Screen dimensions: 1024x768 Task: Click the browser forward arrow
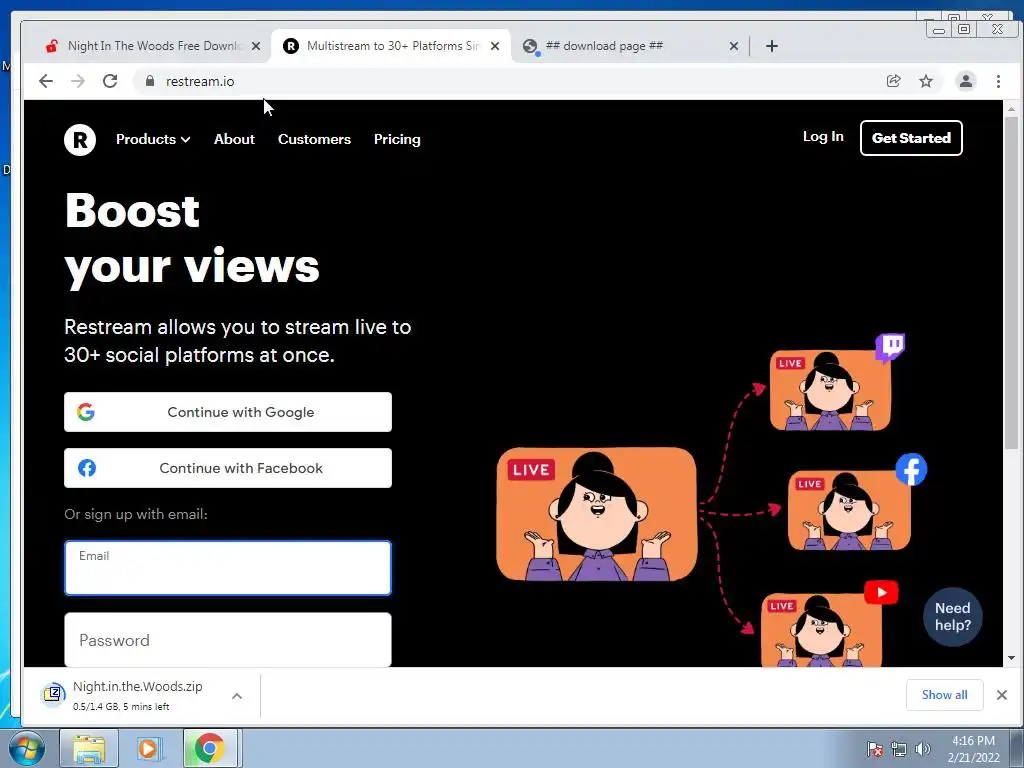pyautogui.click(x=78, y=81)
